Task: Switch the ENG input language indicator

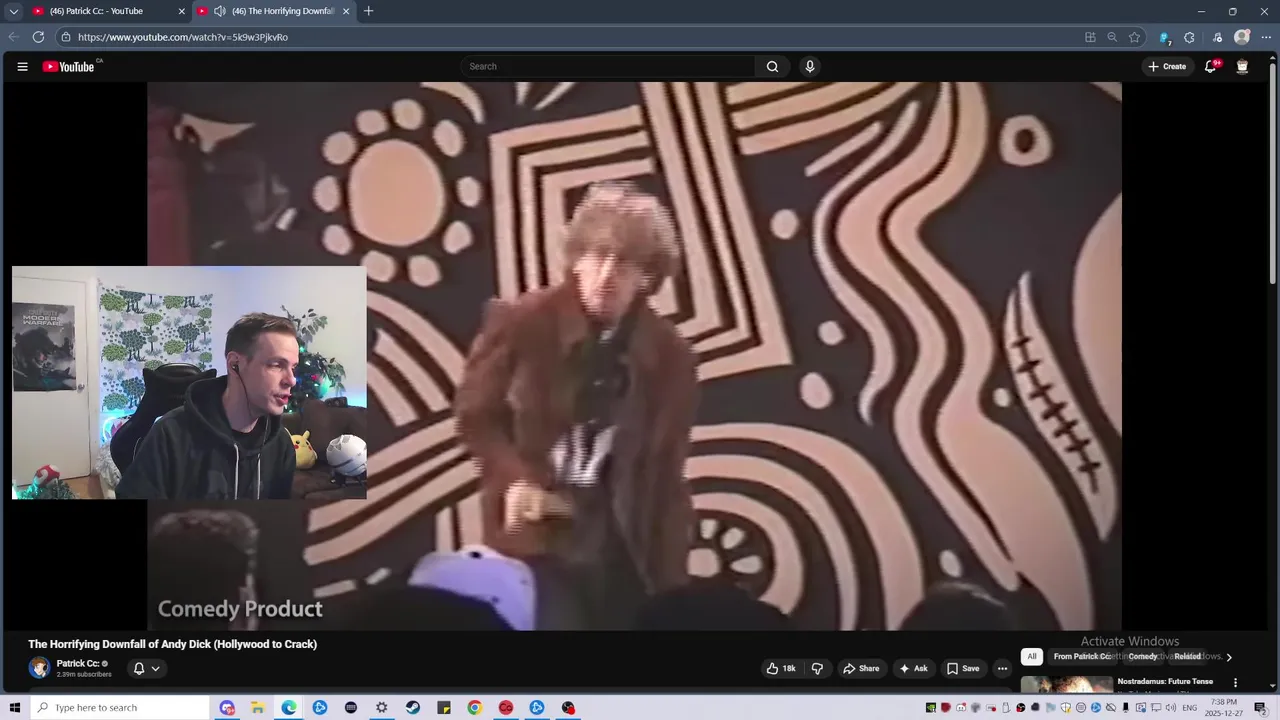Action: [x=1189, y=708]
